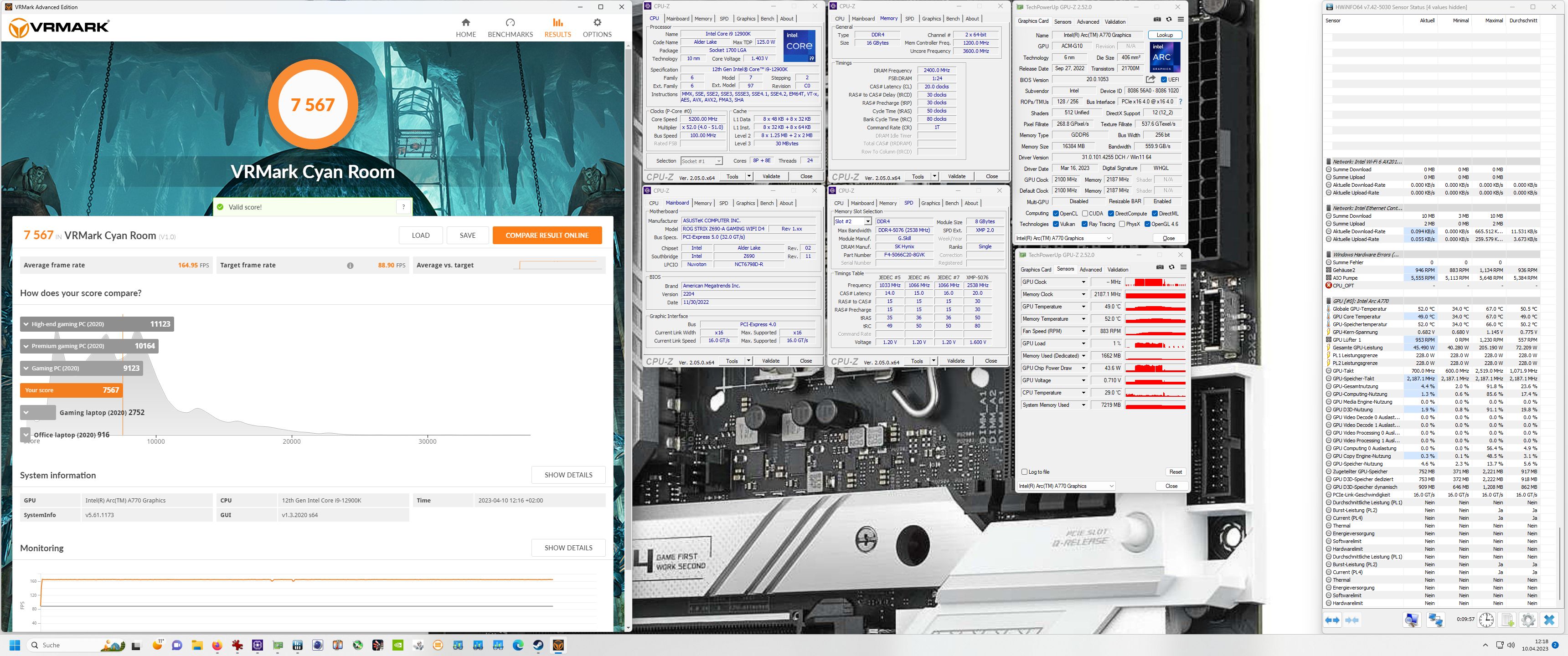1568x656 pixels.
Task: Open Steam from the taskbar
Action: (x=538, y=645)
